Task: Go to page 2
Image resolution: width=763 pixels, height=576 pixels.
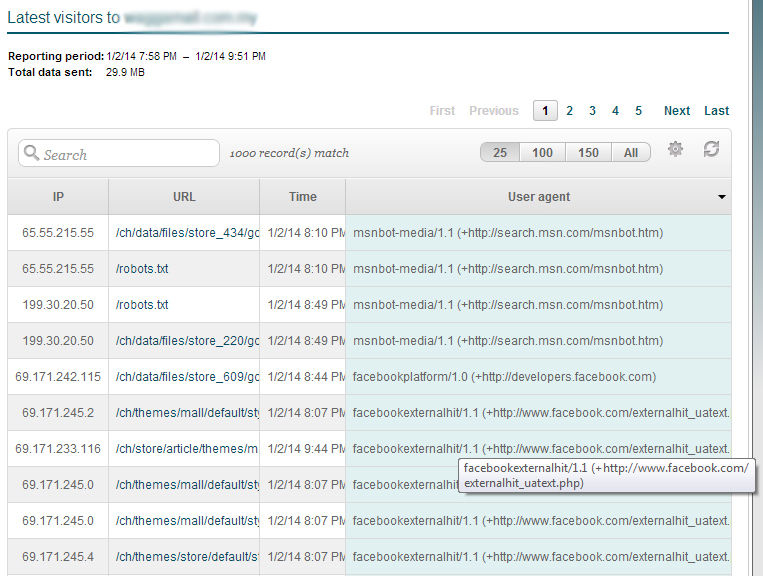Action: point(570,111)
